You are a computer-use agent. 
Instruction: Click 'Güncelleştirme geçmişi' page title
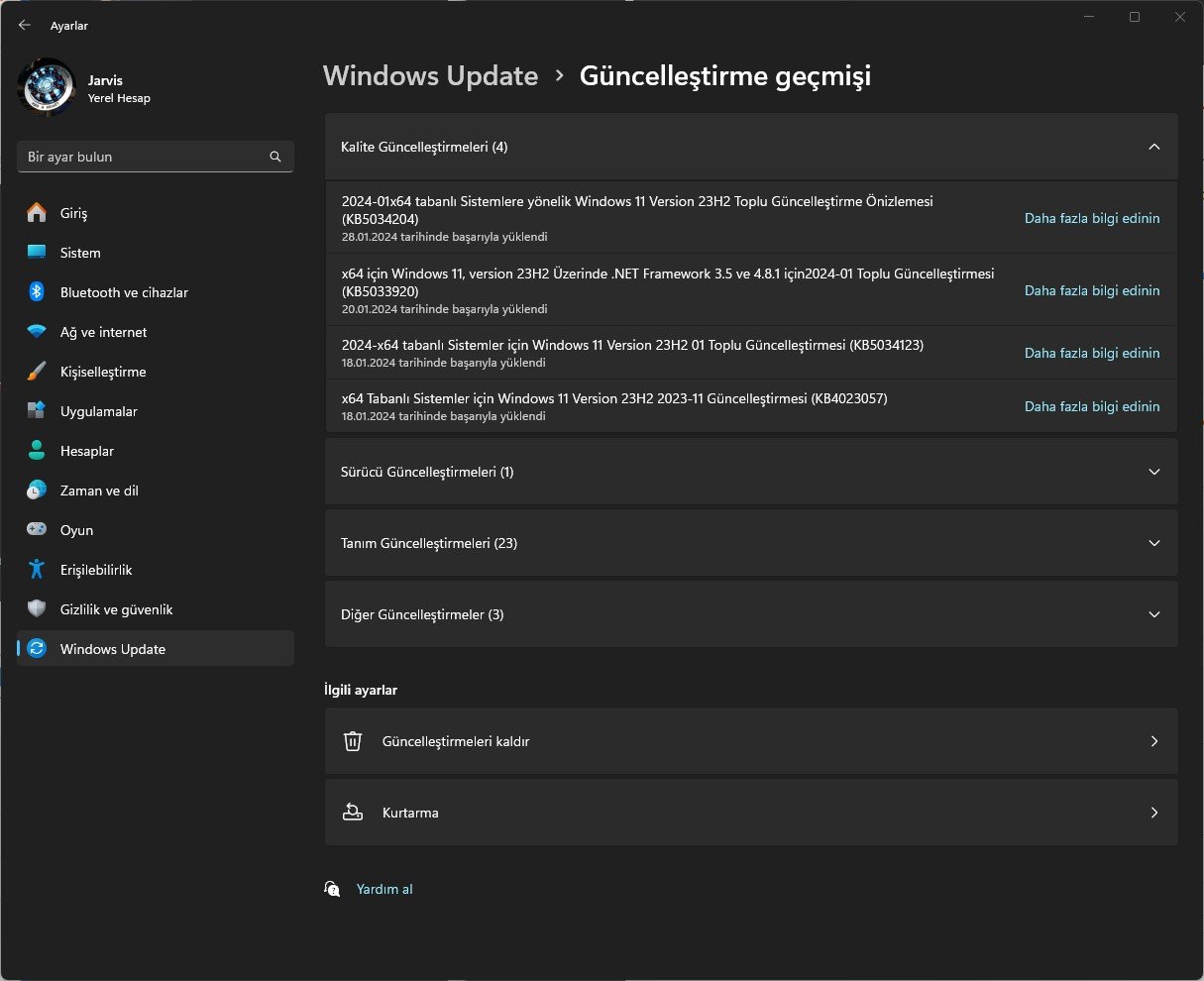click(725, 75)
